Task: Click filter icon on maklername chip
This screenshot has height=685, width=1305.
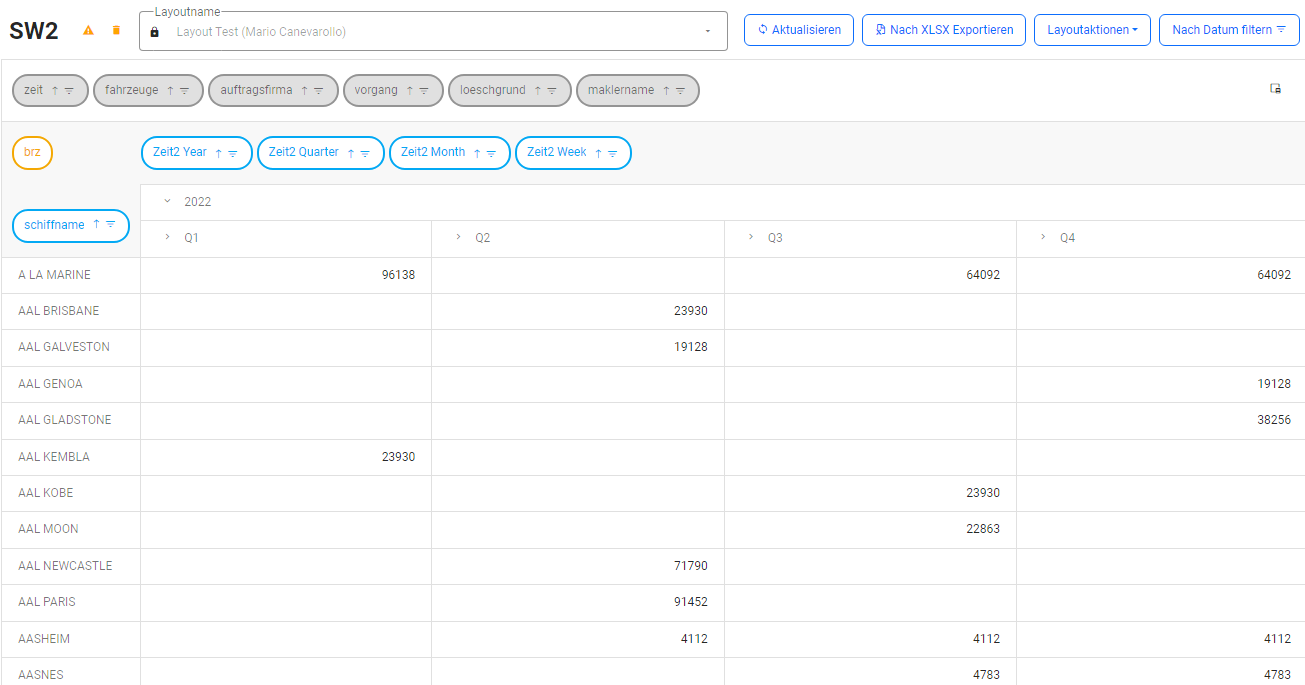Action: click(681, 91)
